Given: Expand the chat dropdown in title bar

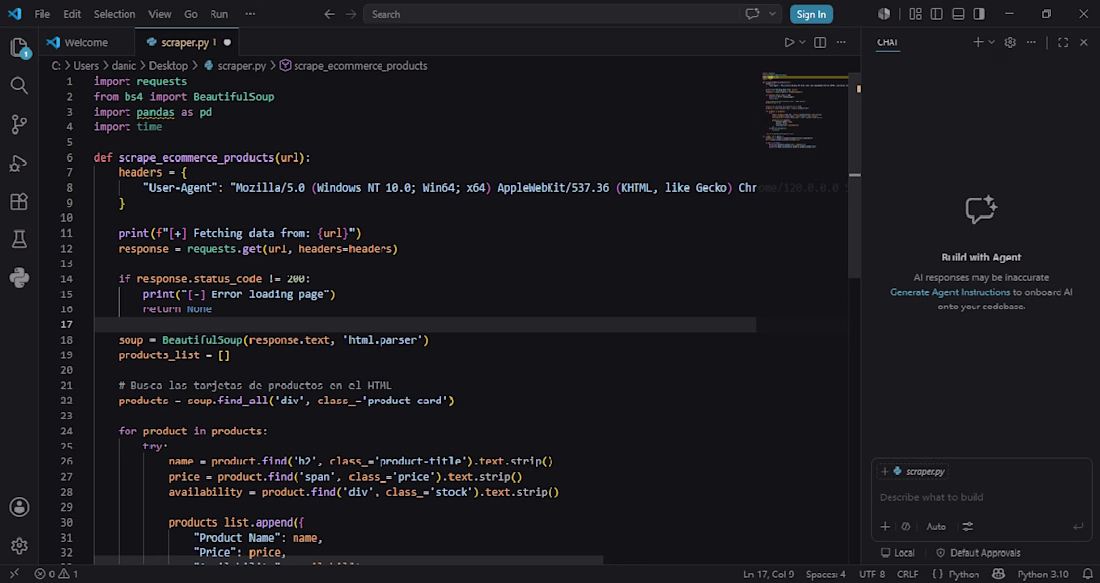Looking at the screenshot, I should [772, 14].
